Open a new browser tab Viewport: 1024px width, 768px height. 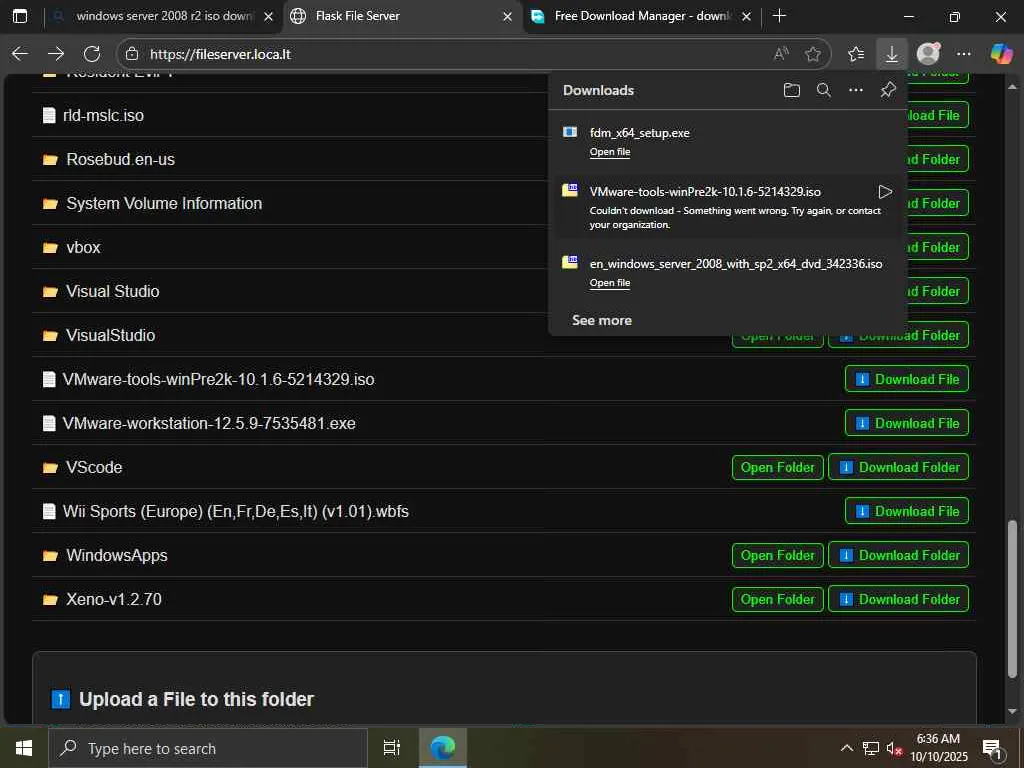pos(779,16)
